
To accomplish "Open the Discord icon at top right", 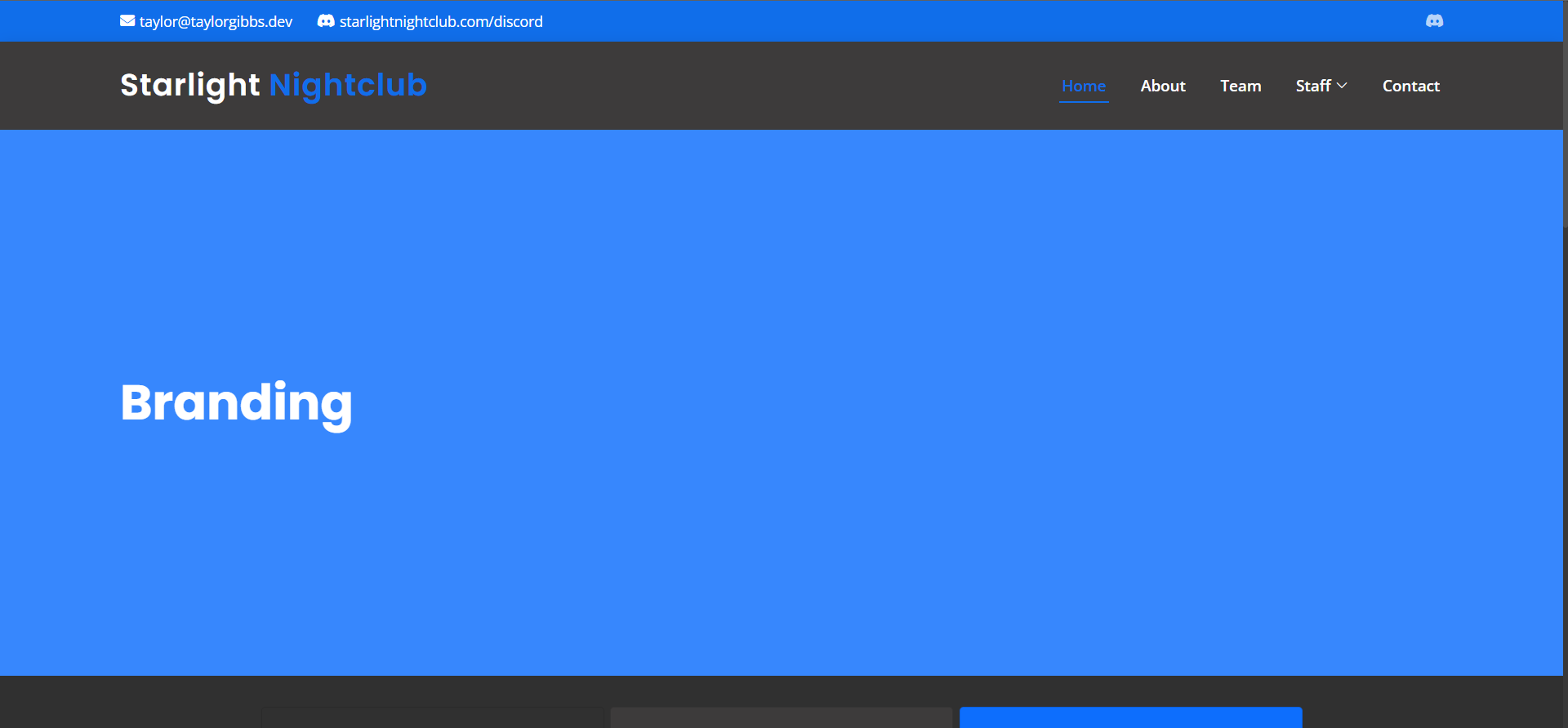I will pyautogui.click(x=1434, y=21).
